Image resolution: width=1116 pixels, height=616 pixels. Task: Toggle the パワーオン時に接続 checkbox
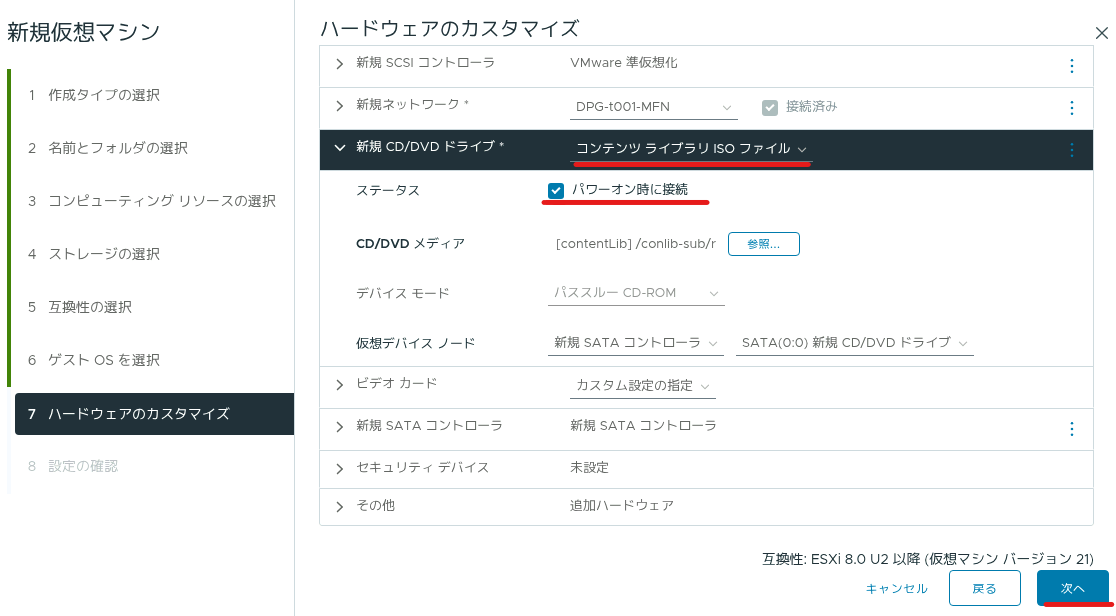[x=556, y=190]
